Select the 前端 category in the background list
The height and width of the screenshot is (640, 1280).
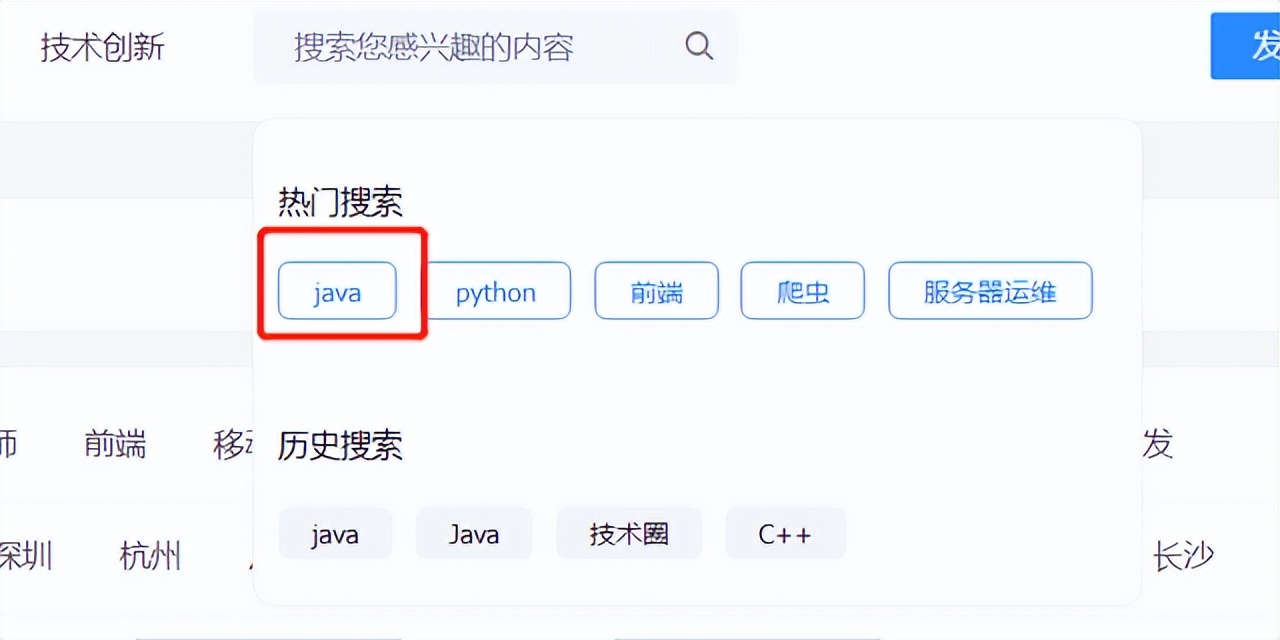click(117, 445)
